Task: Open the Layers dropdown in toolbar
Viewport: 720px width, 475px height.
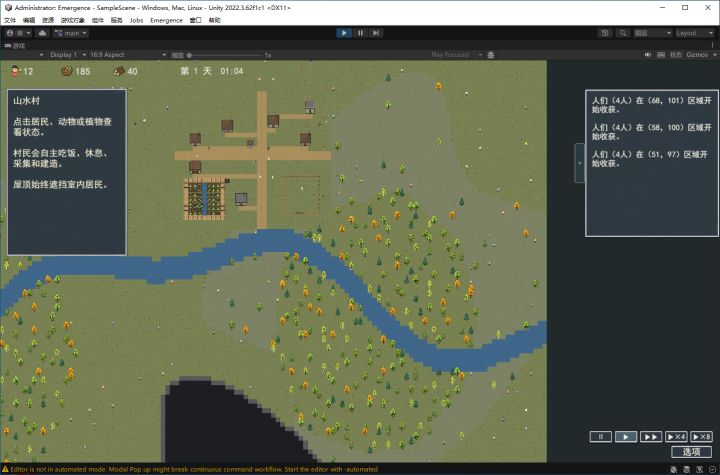Action: [x=652, y=33]
